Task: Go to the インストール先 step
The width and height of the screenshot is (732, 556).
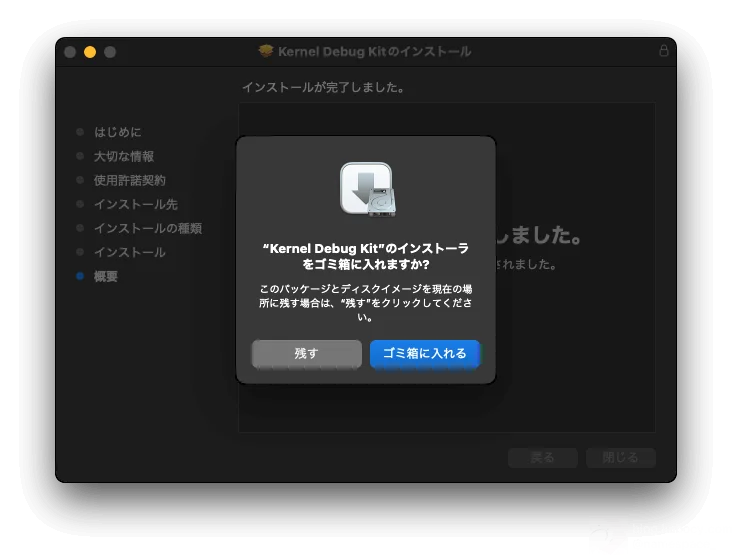Action: coord(135,204)
